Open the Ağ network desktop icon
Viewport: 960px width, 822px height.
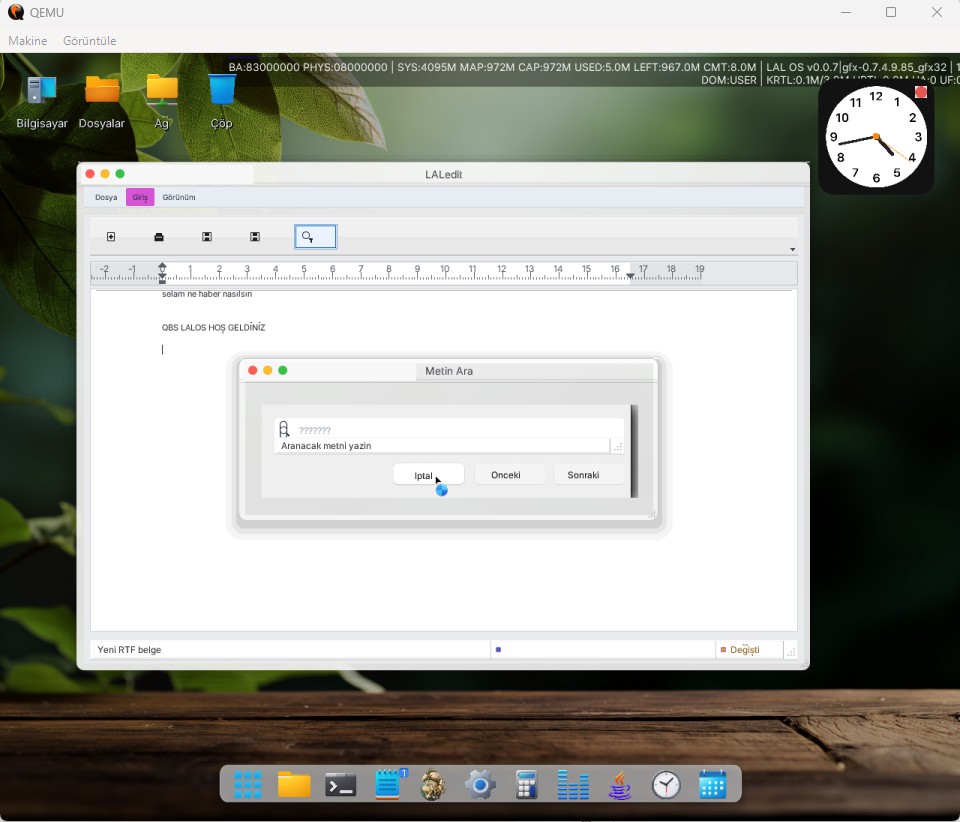tap(162, 102)
